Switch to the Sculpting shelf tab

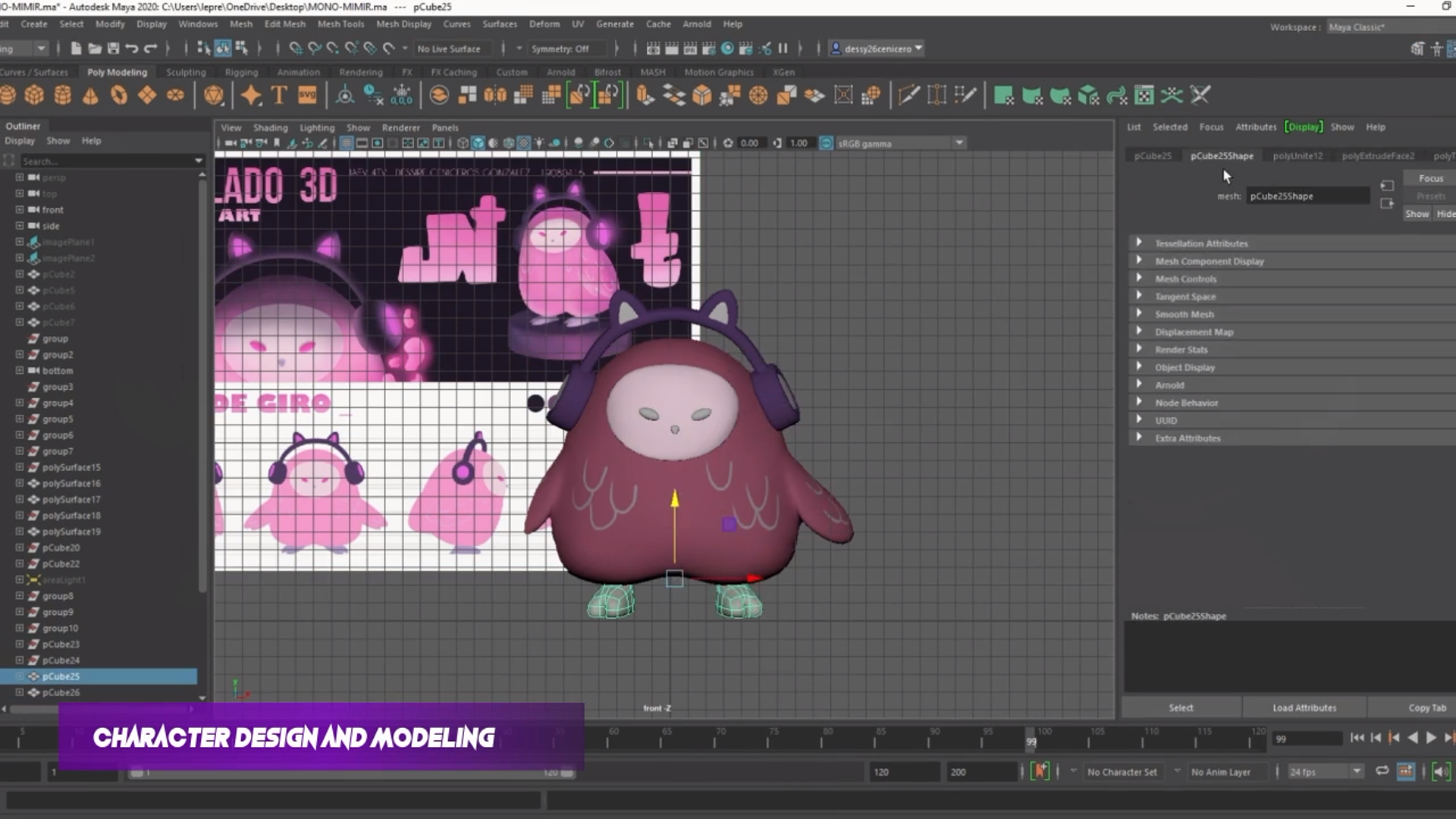click(x=186, y=72)
